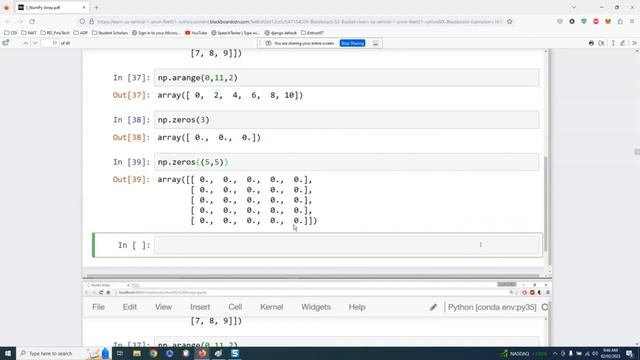Viewport: 640px width, 360px height.
Task: Show hidden system tray icons
Action: [x=555, y=353]
